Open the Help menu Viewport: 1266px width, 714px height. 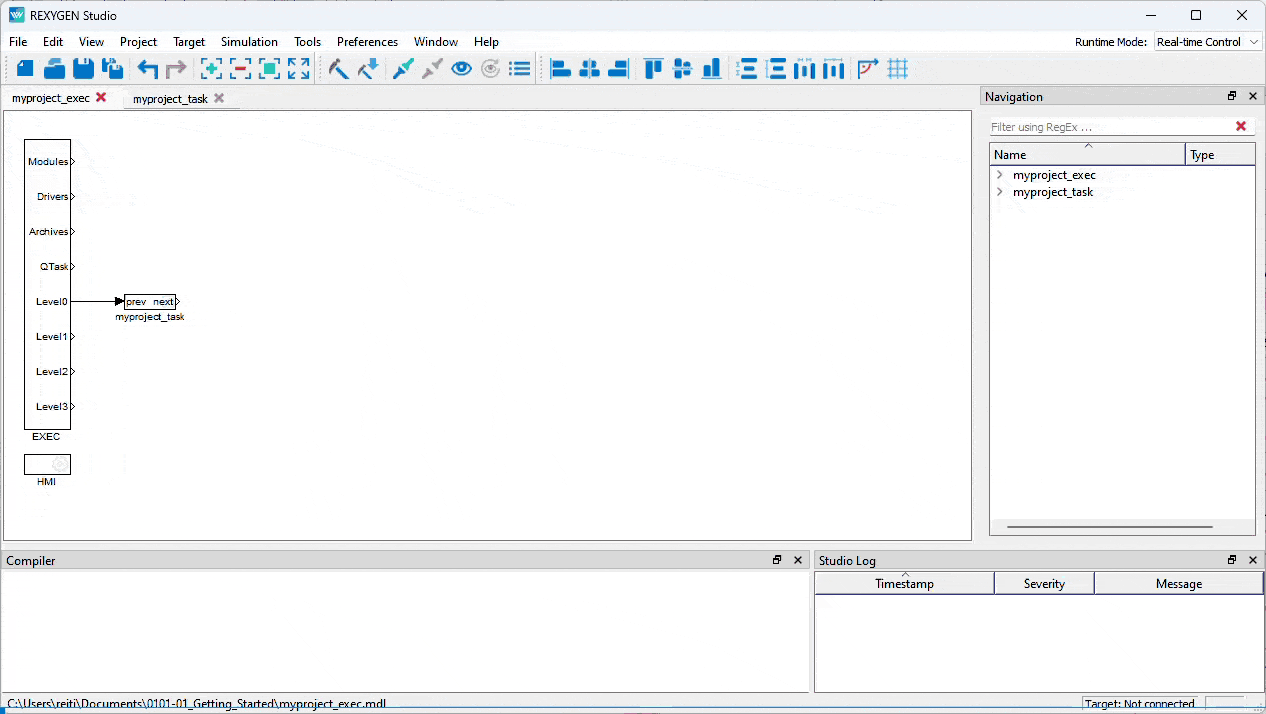486,42
